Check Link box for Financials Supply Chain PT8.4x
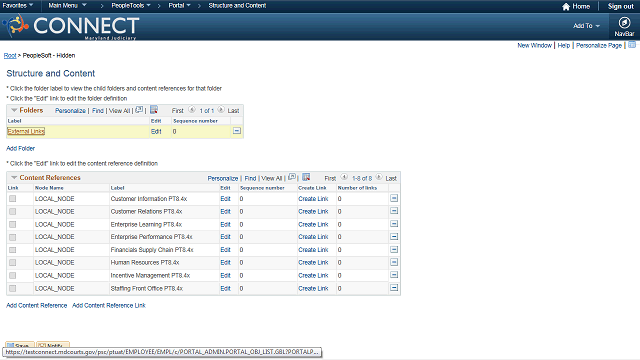Screen dimensions: 640x360 (x=13, y=250)
